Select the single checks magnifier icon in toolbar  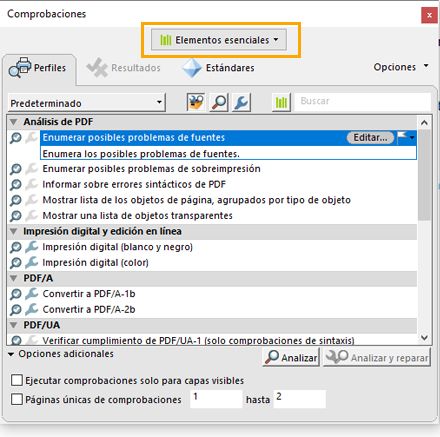tap(219, 102)
